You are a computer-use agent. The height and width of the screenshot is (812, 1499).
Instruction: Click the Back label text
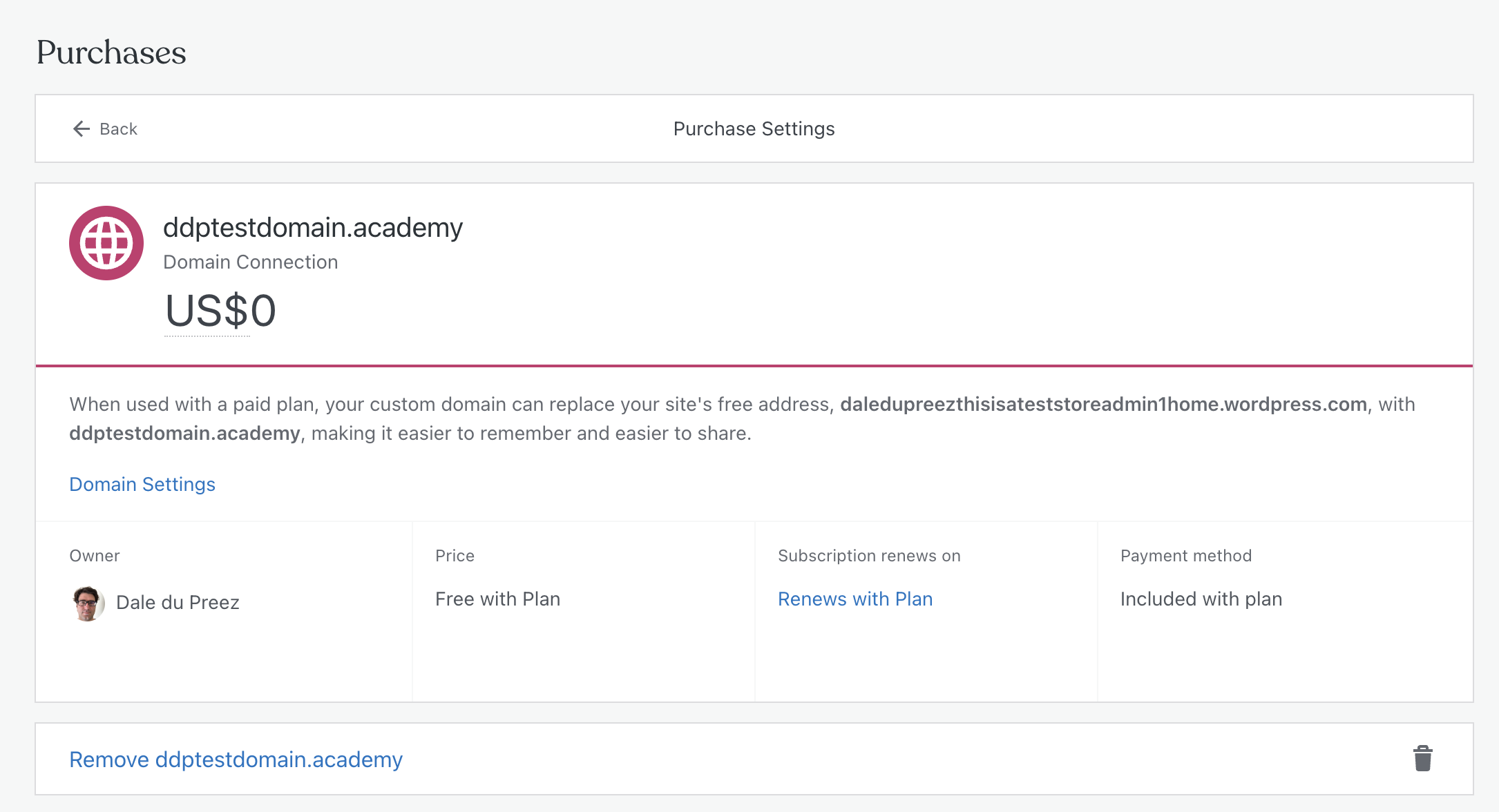118,129
